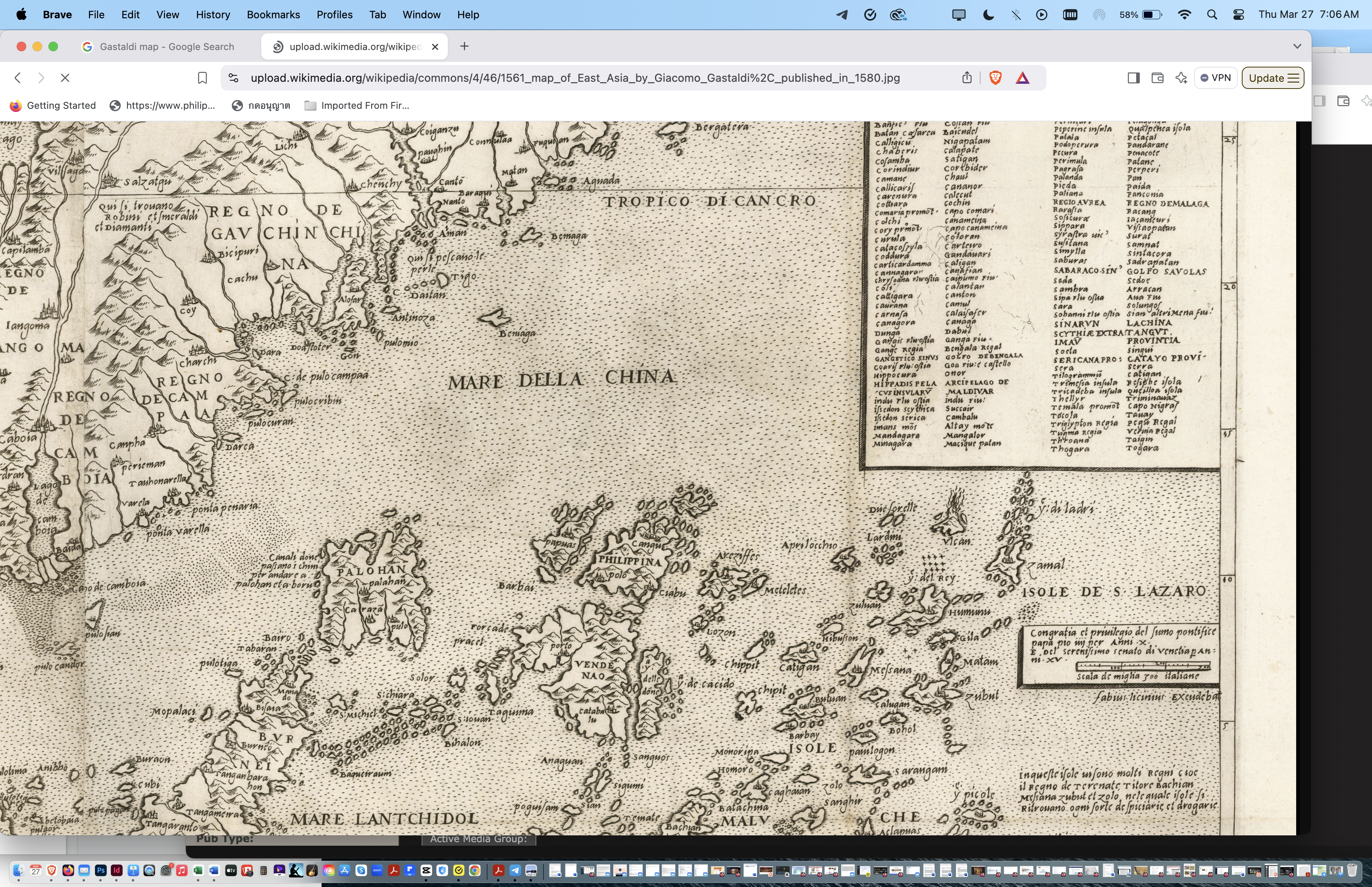The image size is (1372, 887).
Task: Click date and time in menu bar
Action: [x=1308, y=14]
